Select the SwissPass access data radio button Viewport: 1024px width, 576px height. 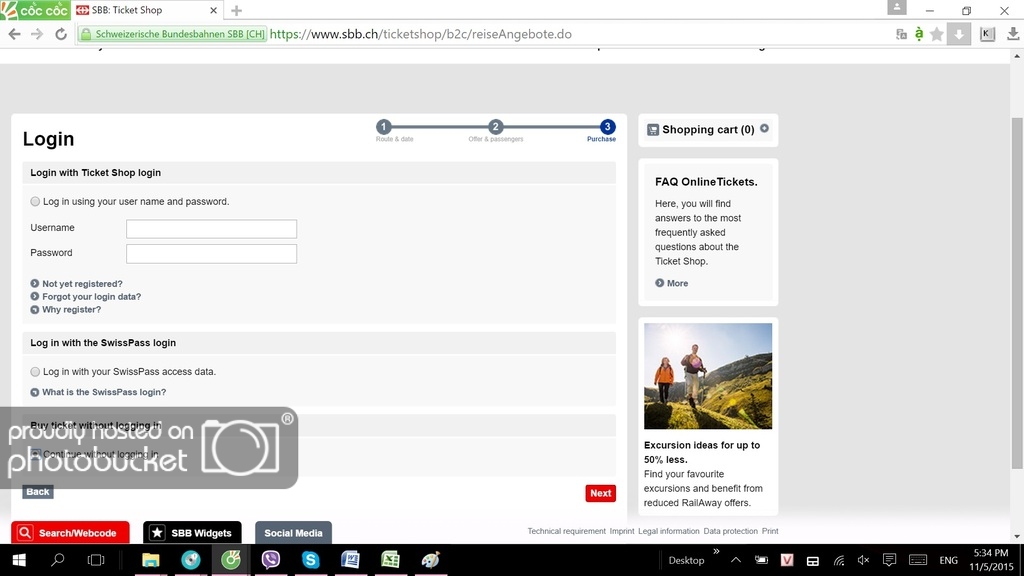click(x=35, y=372)
